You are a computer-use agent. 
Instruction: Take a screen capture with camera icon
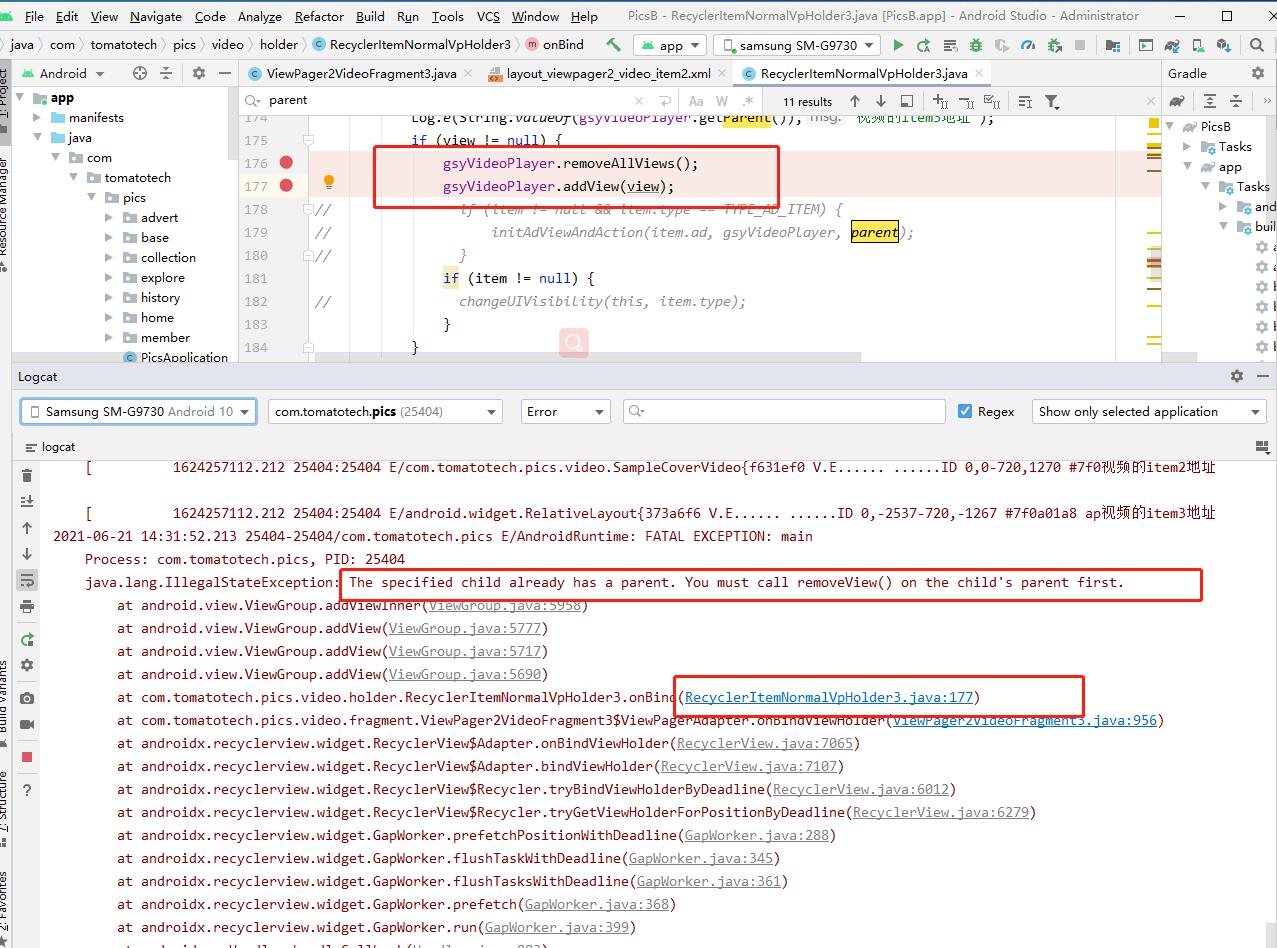(x=27, y=698)
